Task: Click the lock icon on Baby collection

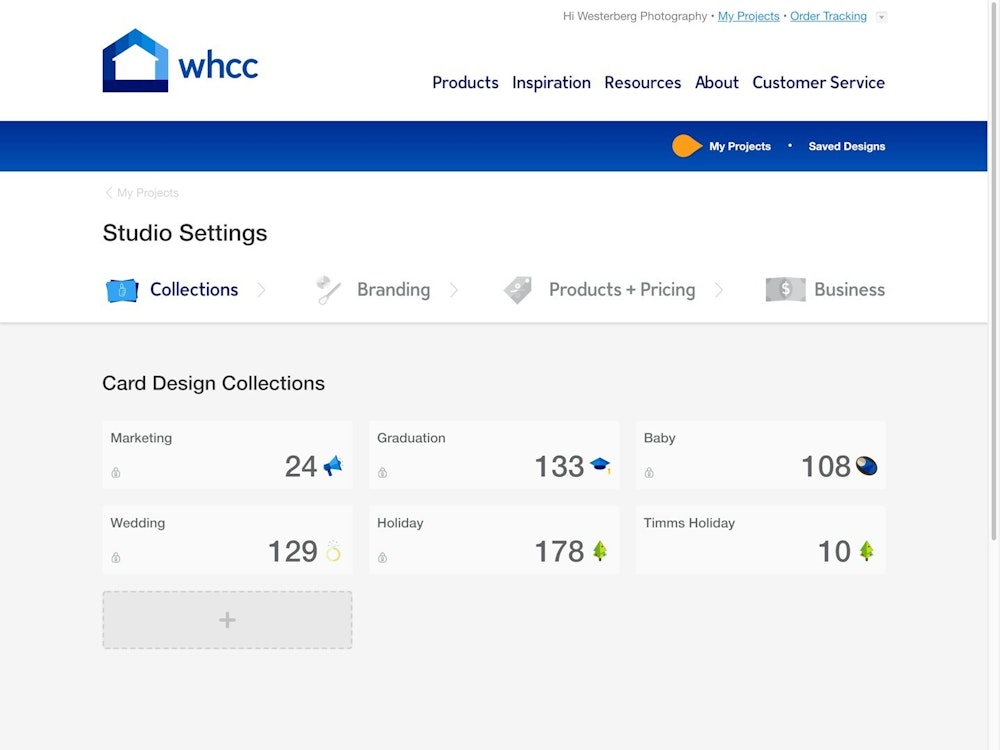Action: coord(649,473)
